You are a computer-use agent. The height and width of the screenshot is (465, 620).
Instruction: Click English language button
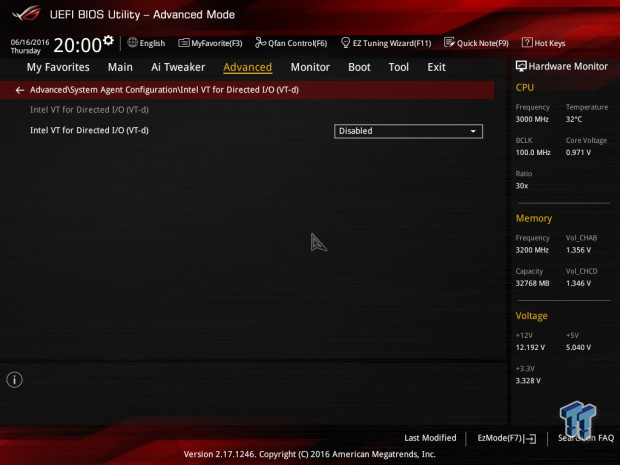[152, 43]
